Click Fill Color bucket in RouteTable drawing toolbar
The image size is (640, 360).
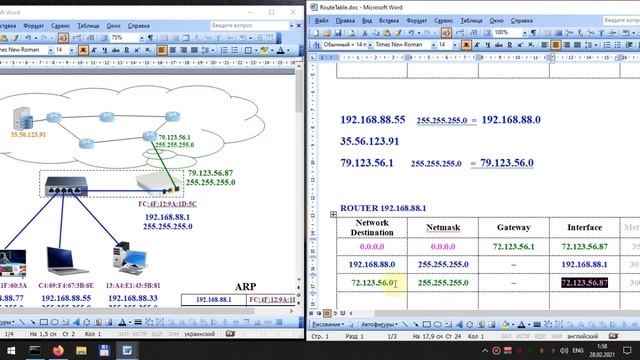505,324
